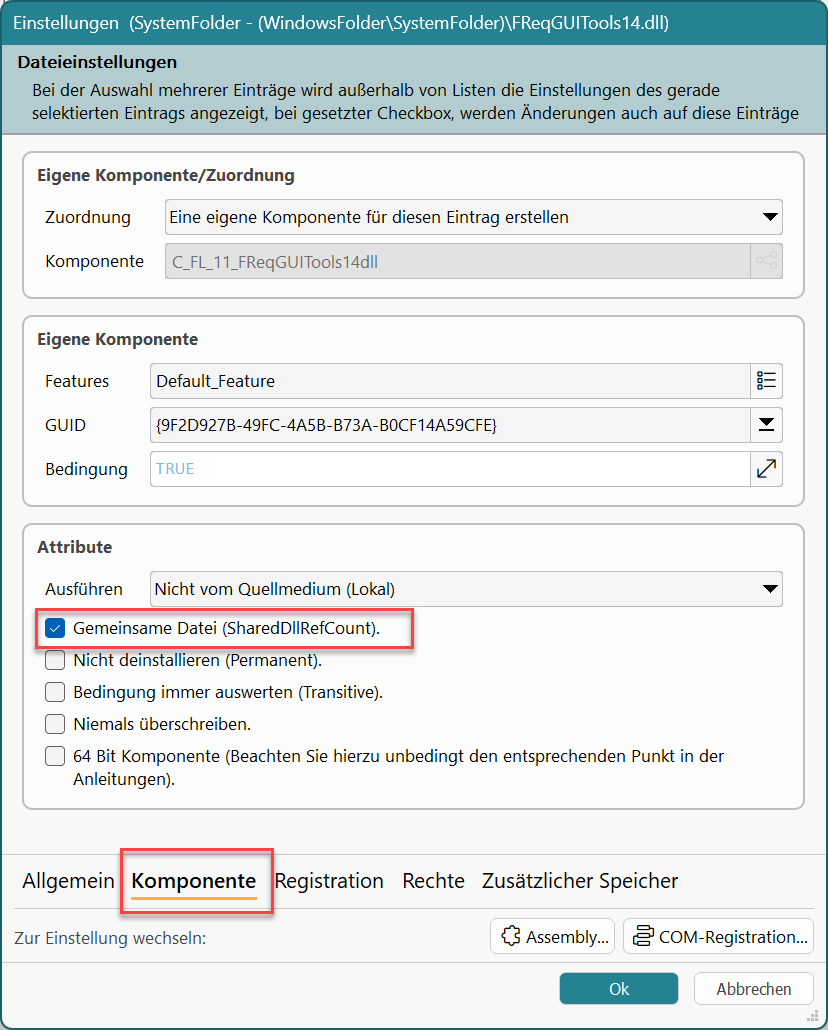828x1030 pixels.
Task: Click the GUID generate arrow icon
Action: click(x=766, y=425)
